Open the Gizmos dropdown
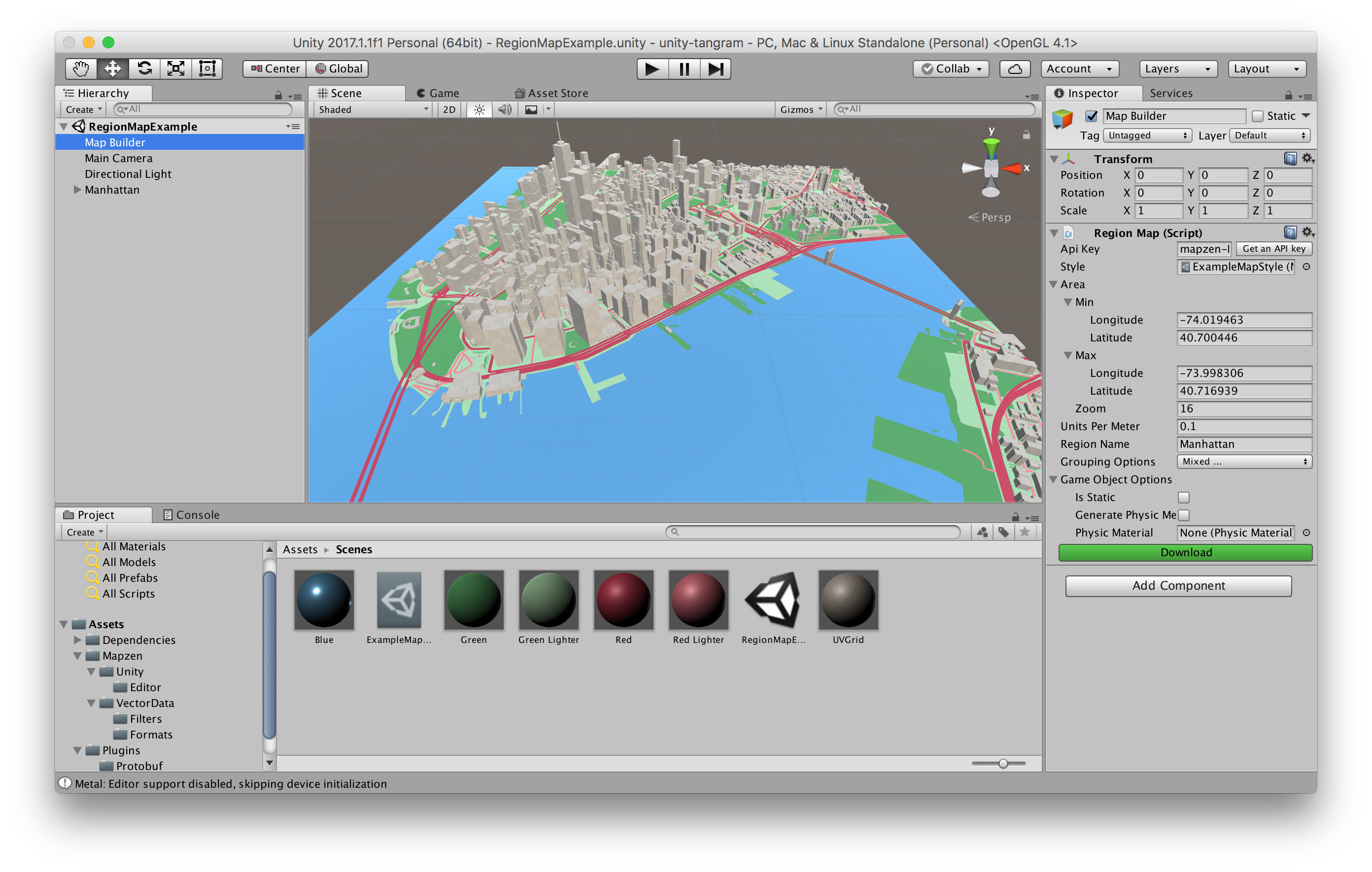This screenshot has width=1372, height=872. [801, 109]
